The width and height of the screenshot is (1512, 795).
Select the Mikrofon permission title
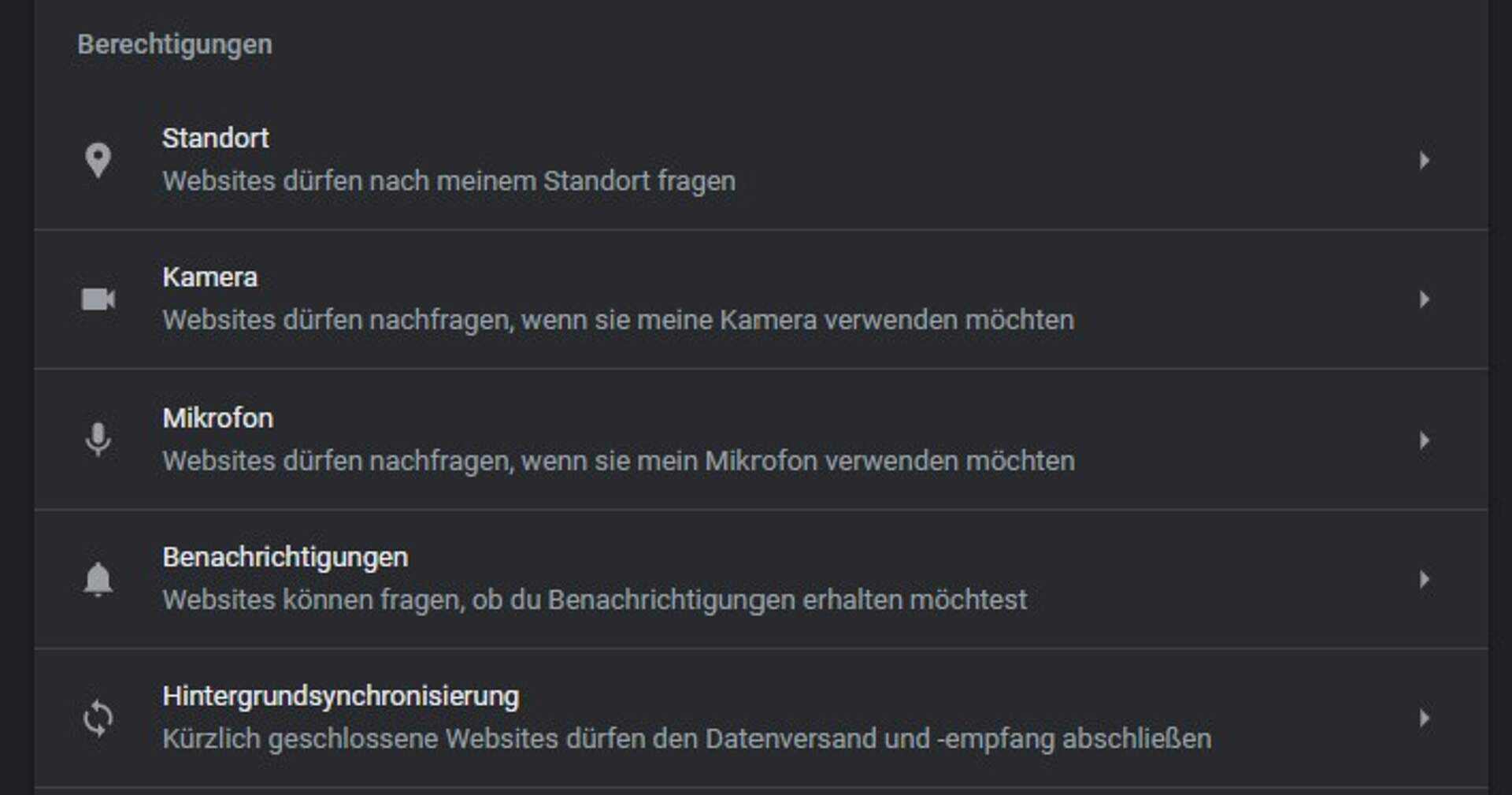(218, 418)
